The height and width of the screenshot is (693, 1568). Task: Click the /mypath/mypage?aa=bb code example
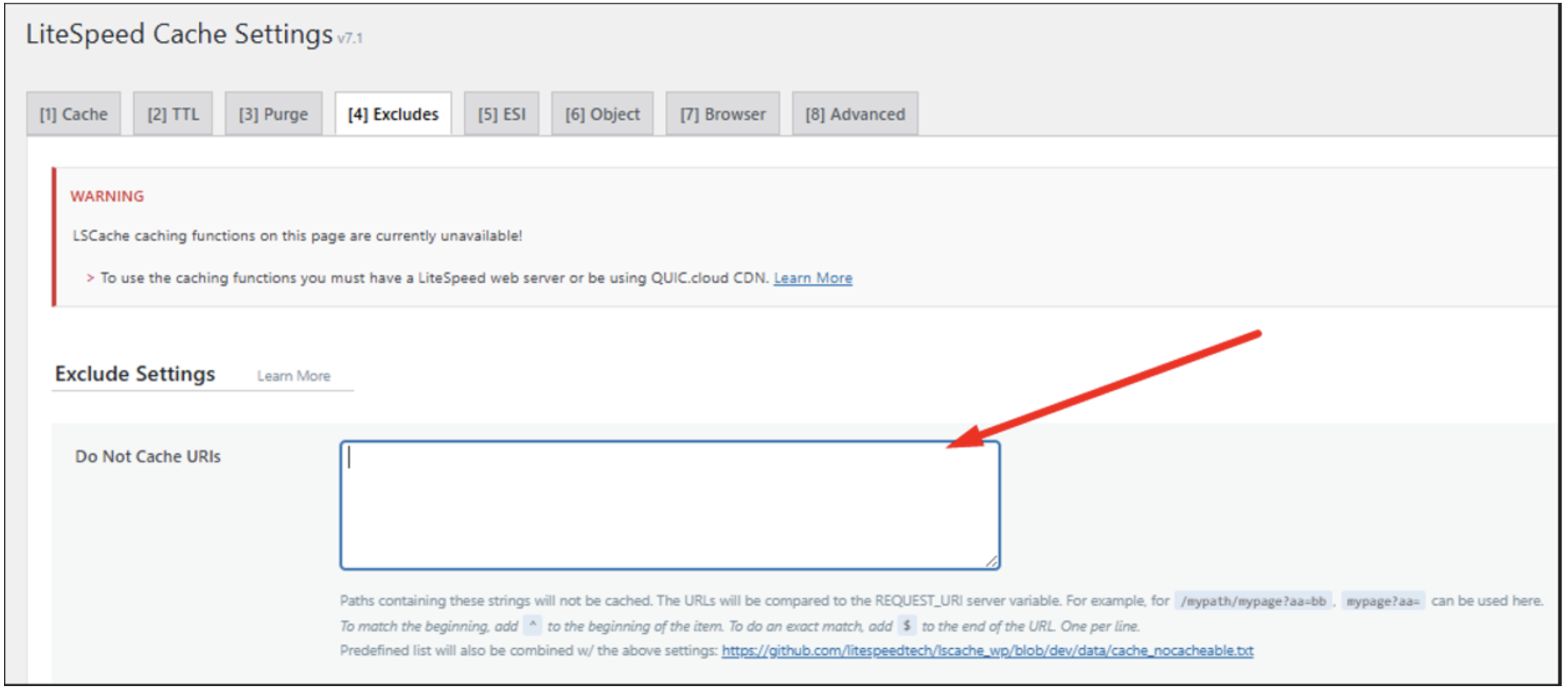[x=1253, y=601]
